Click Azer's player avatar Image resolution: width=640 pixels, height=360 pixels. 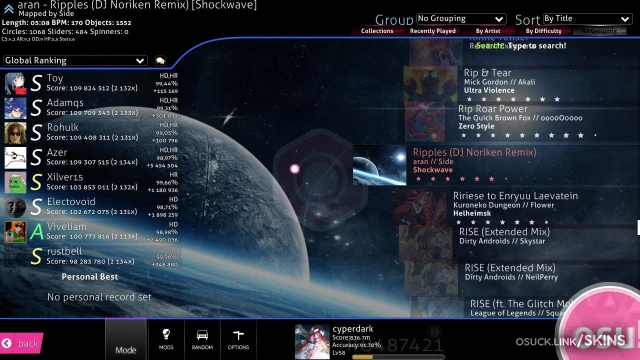(x=16, y=158)
